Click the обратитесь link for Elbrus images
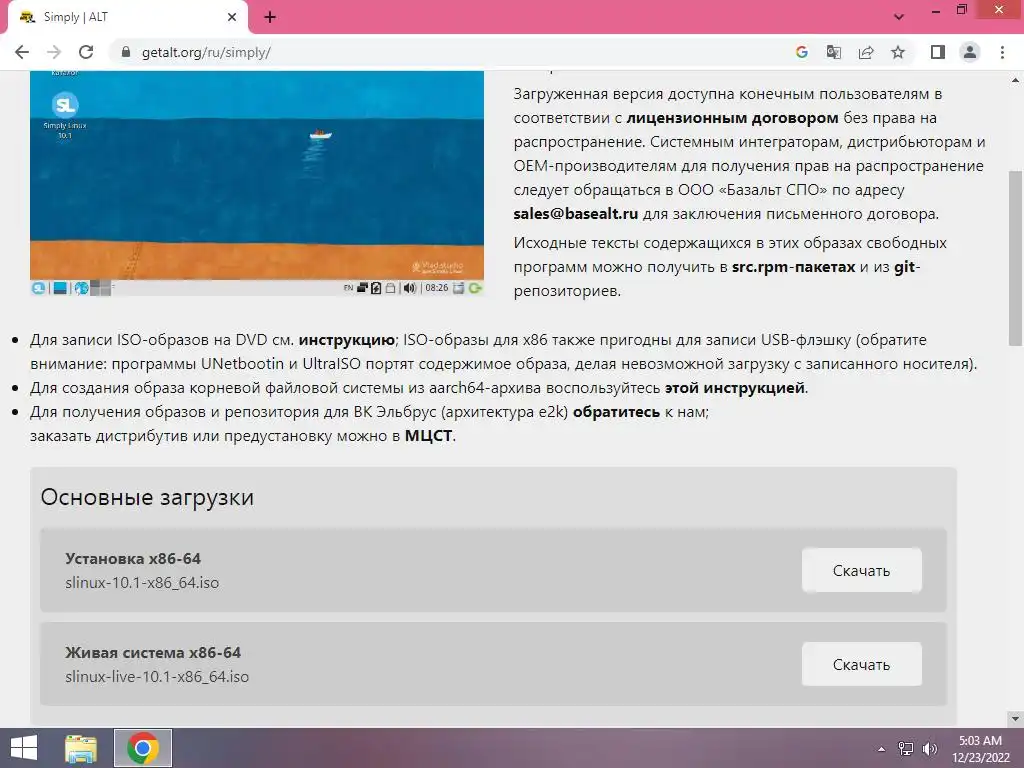The height and width of the screenshot is (768, 1024). click(616, 412)
